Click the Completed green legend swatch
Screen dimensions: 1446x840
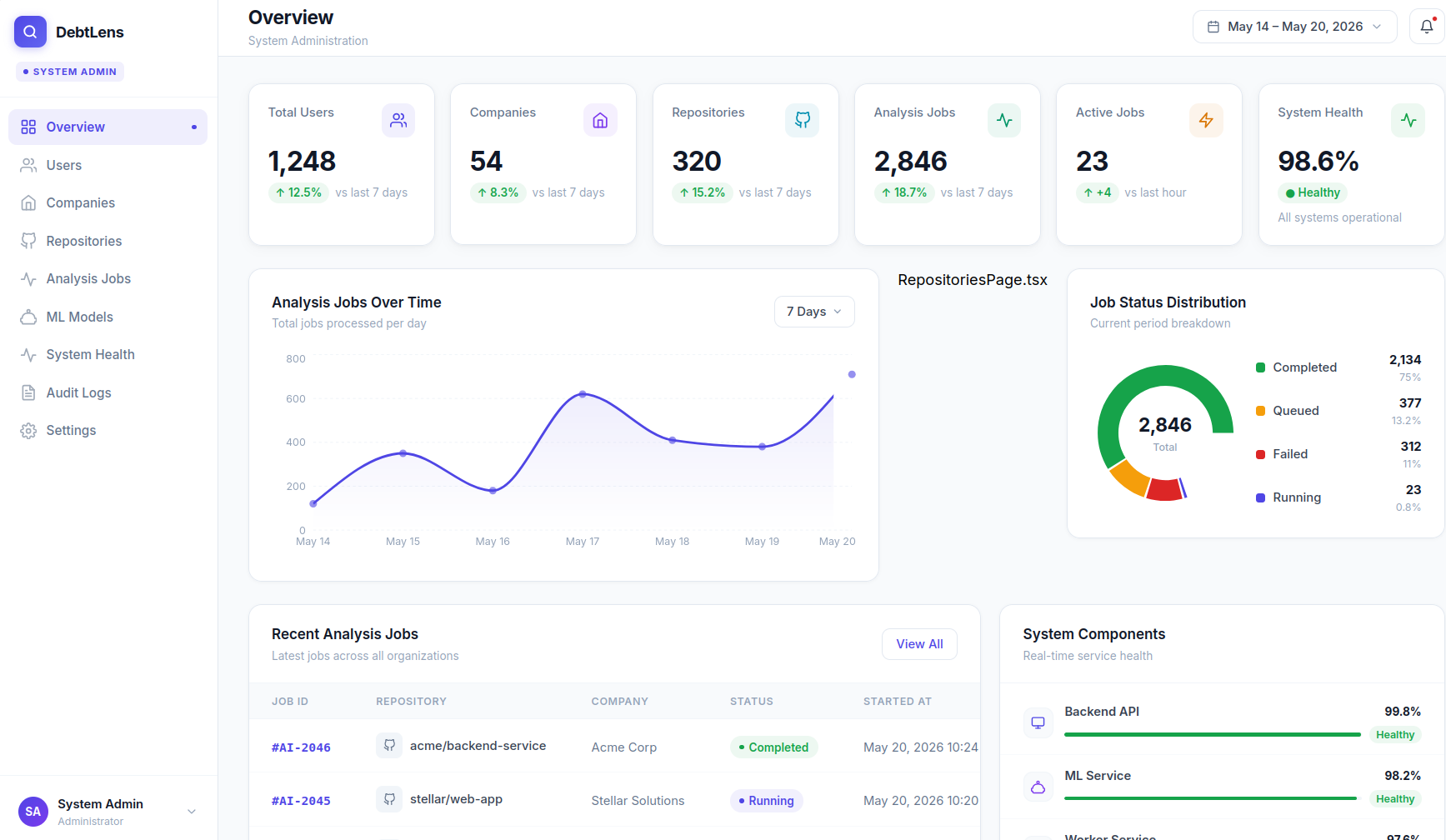click(x=1260, y=367)
